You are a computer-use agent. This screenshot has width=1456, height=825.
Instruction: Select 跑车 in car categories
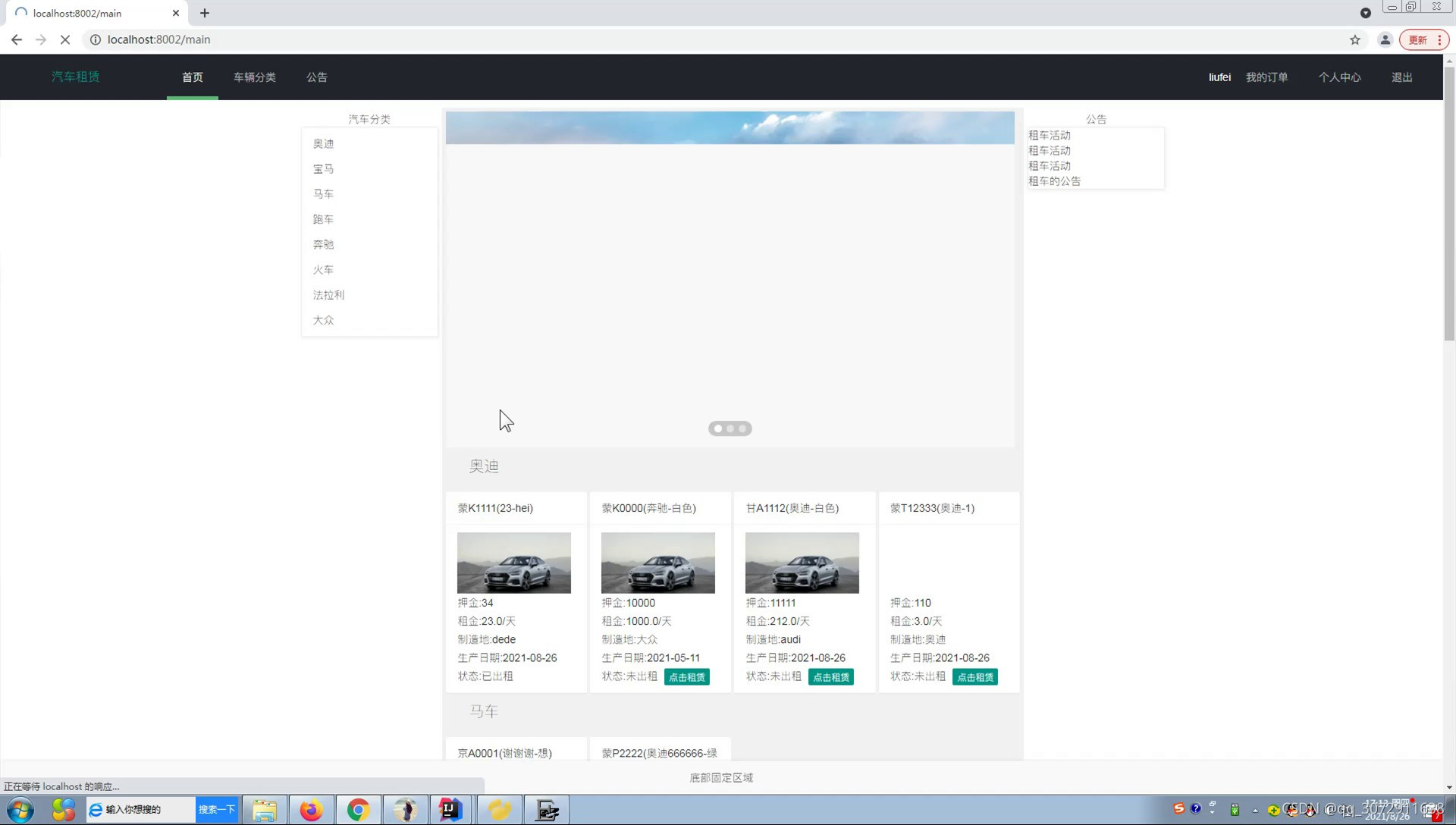tap(323, 219)
